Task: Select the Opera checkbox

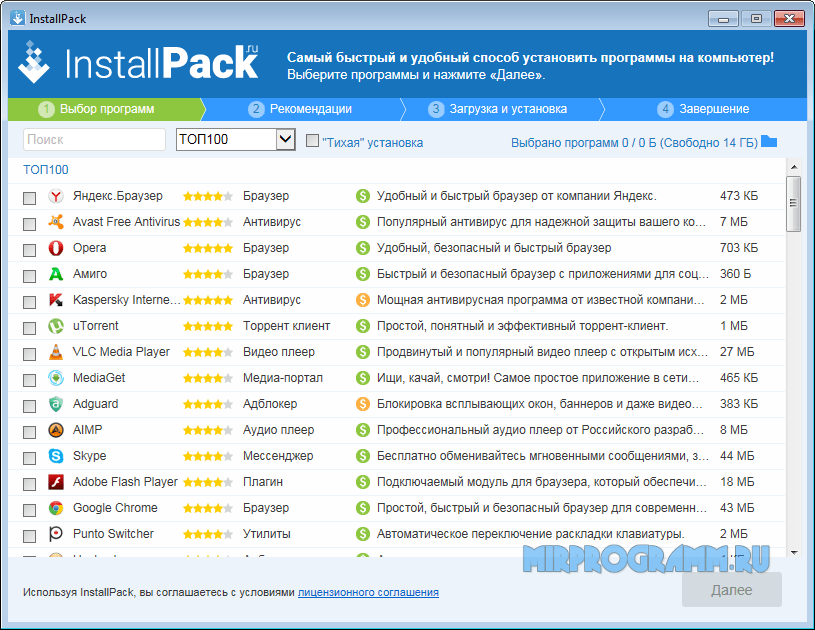Action: (30, 250)
